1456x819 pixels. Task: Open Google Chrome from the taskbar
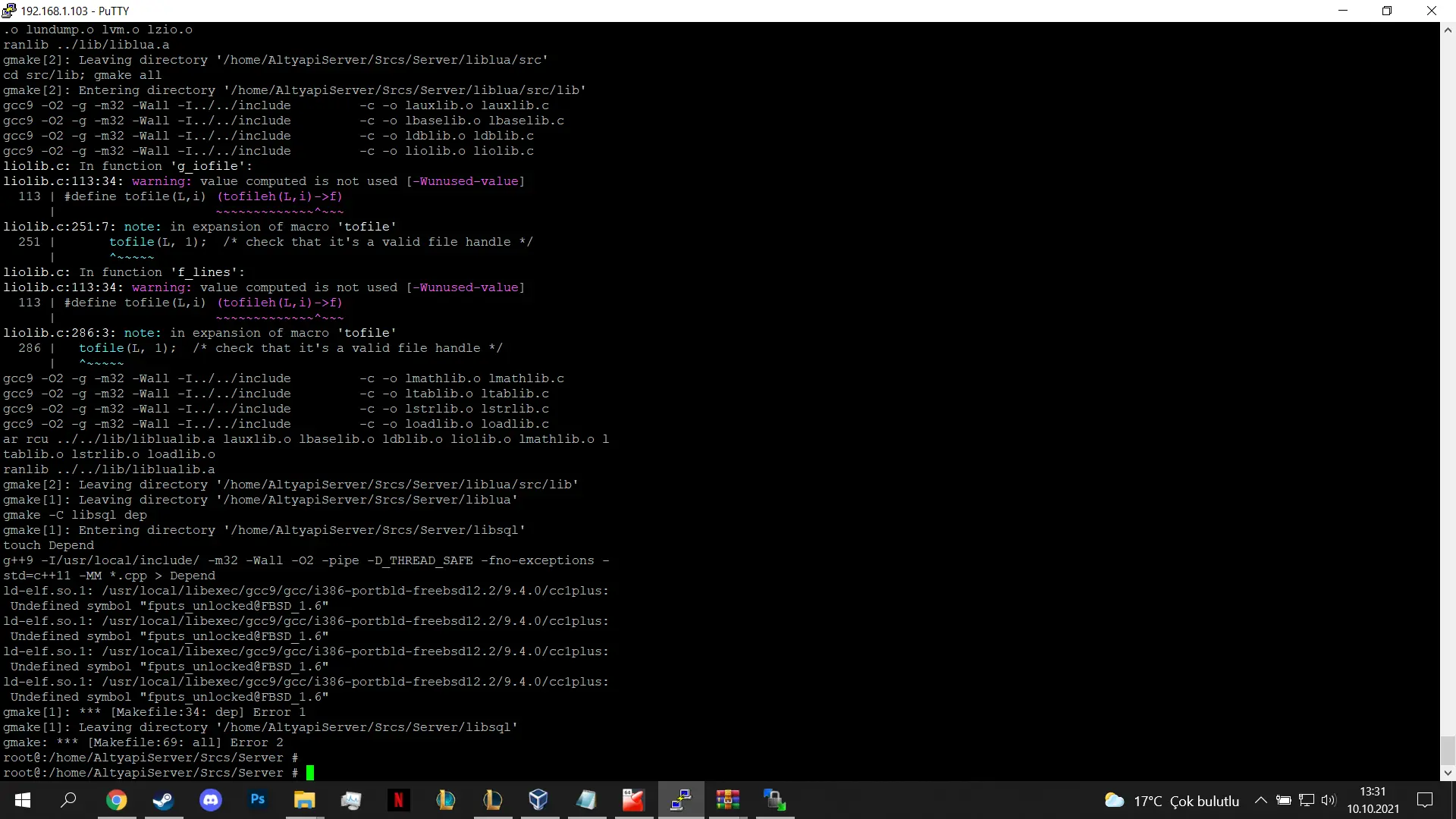[117, 800]
